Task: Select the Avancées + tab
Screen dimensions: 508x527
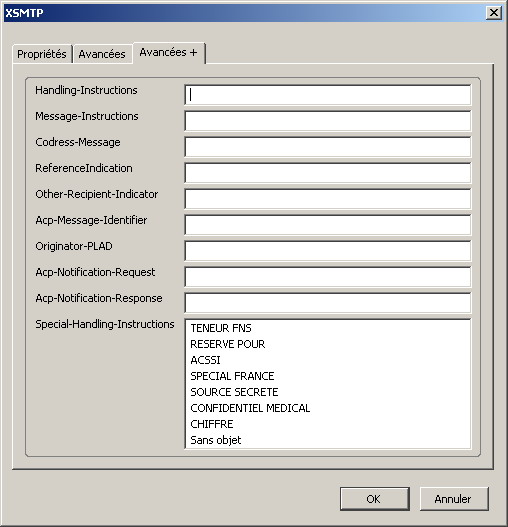Action: (168, 52)
